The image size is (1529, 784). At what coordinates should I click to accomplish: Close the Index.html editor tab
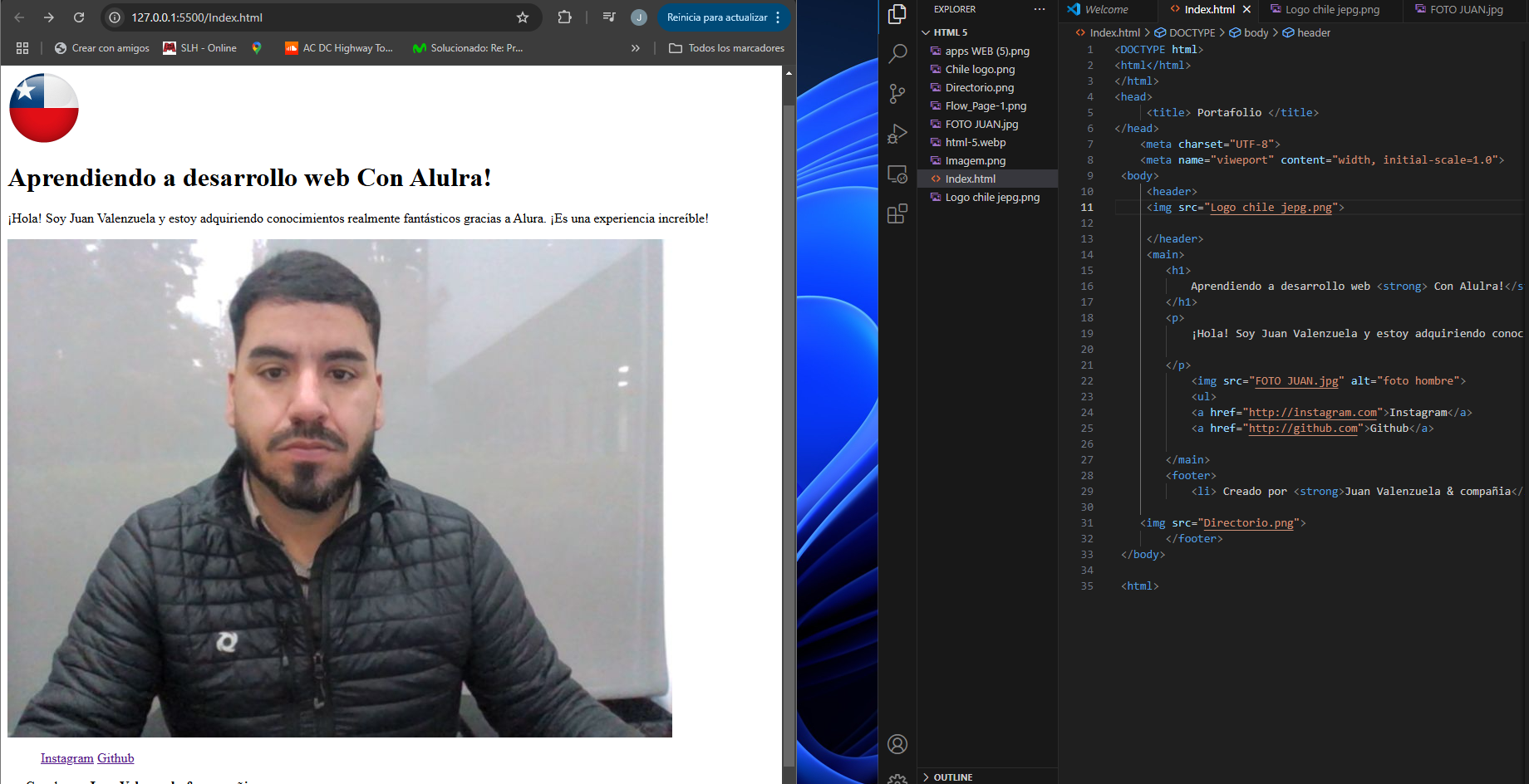(1246, 10)
